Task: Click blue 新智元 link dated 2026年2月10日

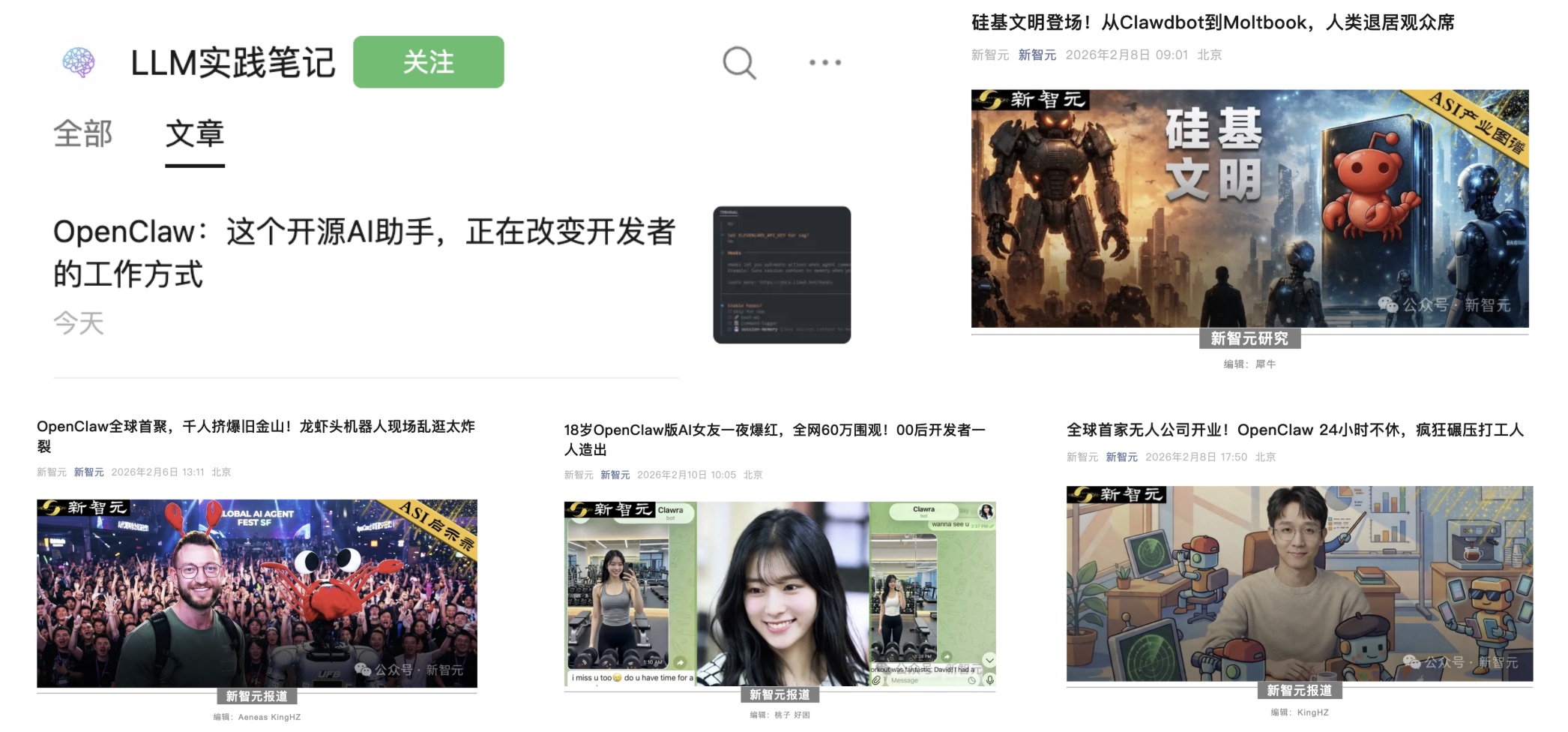Action: (x=615, y=475)
